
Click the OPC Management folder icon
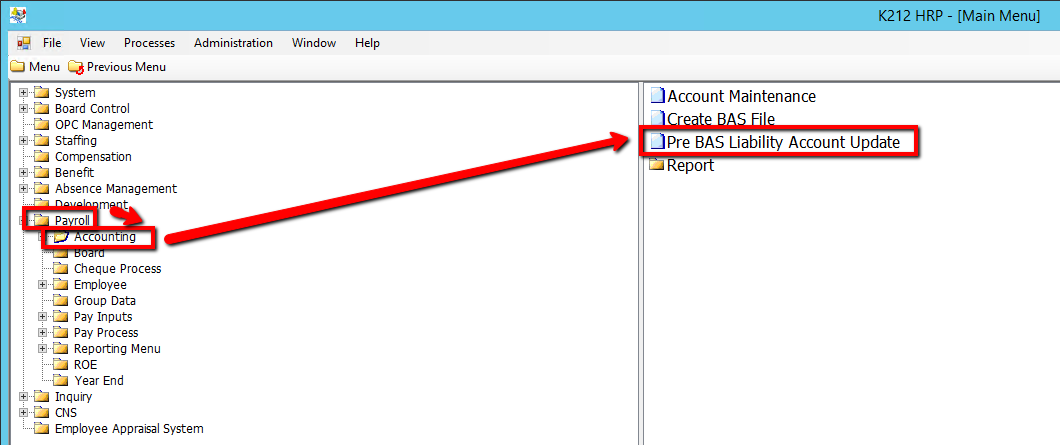click(x=42, y=125)
